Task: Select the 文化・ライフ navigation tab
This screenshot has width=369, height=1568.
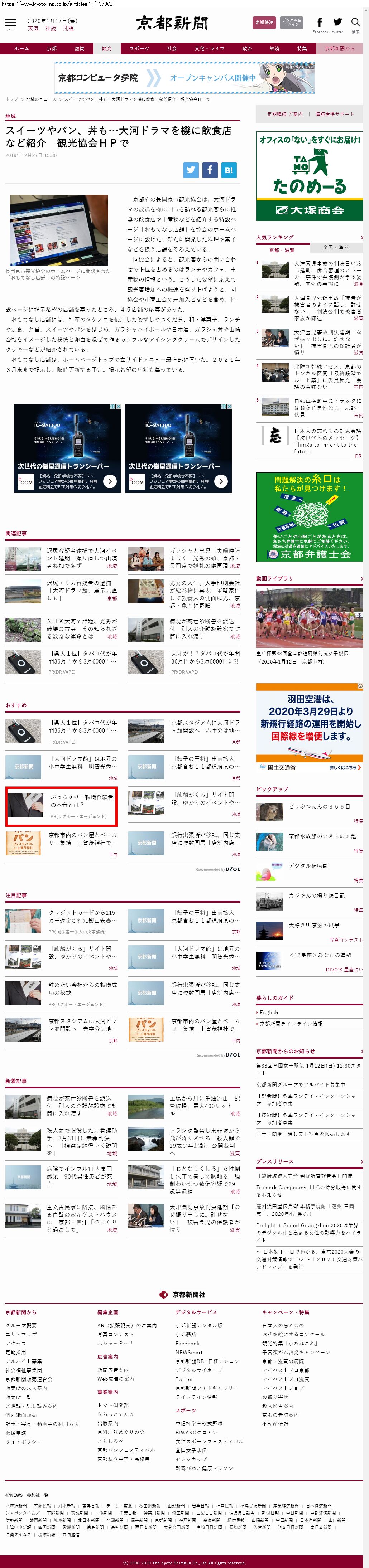Action: point(210,49)
